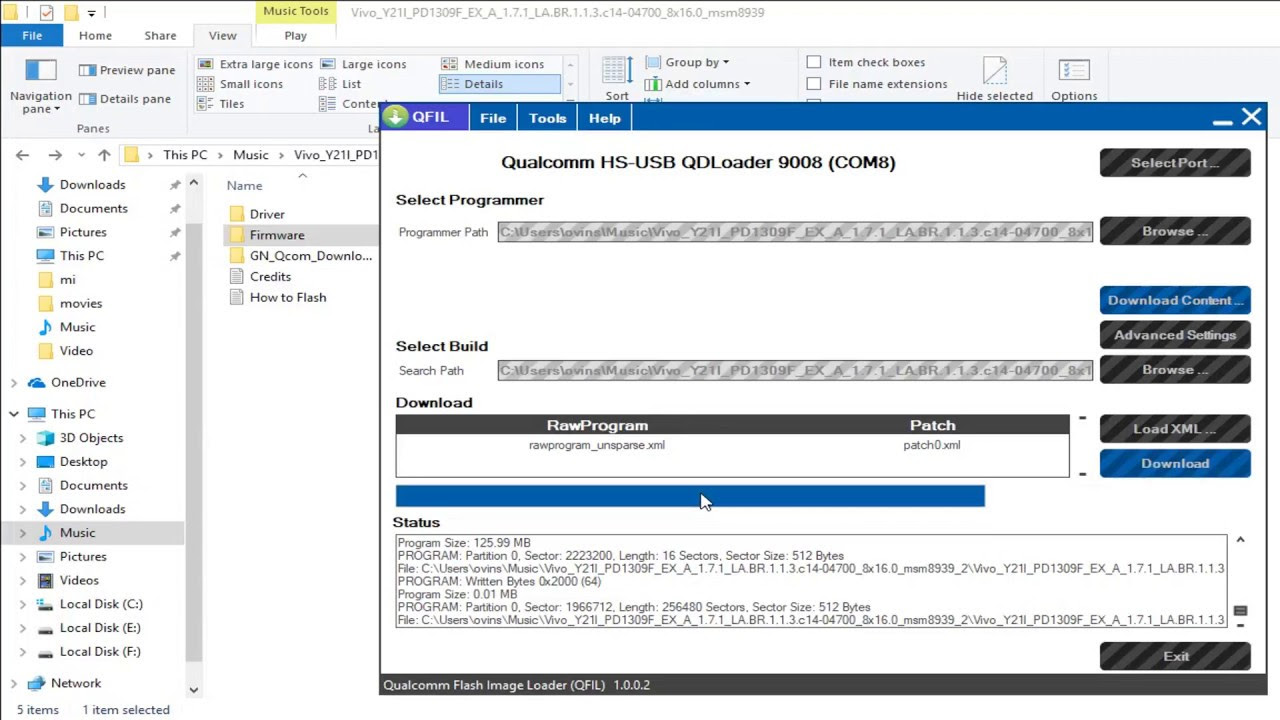Click Music in the address breadcrumb

pyautogui.click(x=251, y=155)
